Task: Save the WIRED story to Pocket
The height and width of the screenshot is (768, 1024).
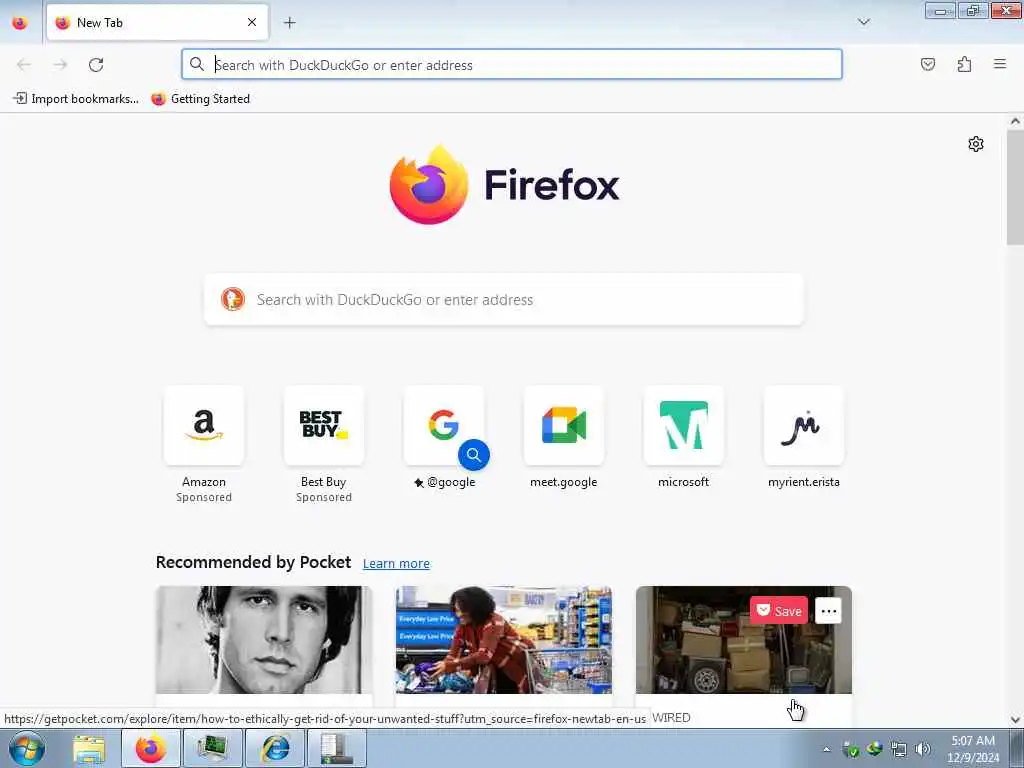Action: pos(778,611)
